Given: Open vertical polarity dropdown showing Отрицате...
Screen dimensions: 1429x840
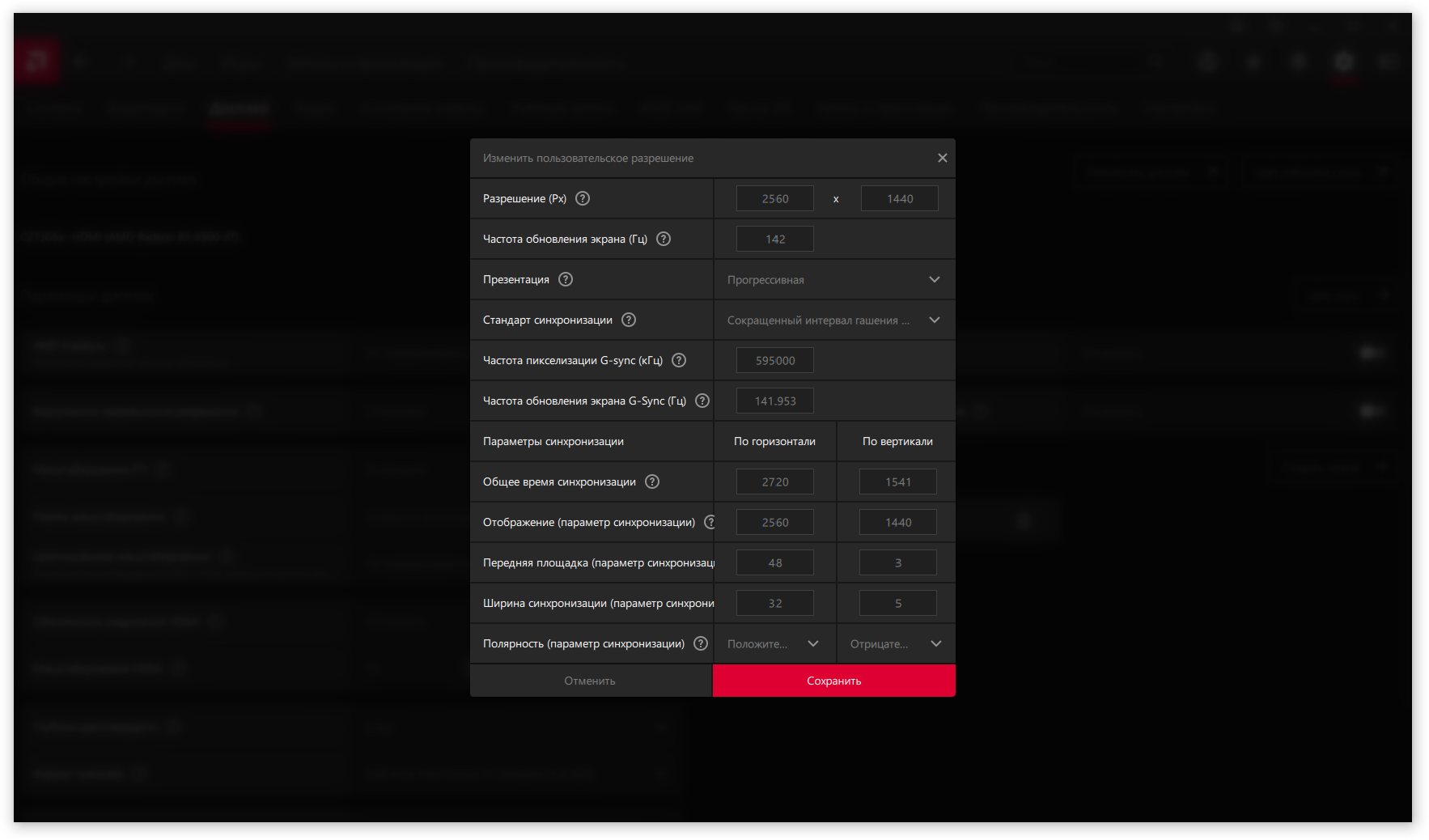Looking at the screenshot, I should (x=896, y=643).
